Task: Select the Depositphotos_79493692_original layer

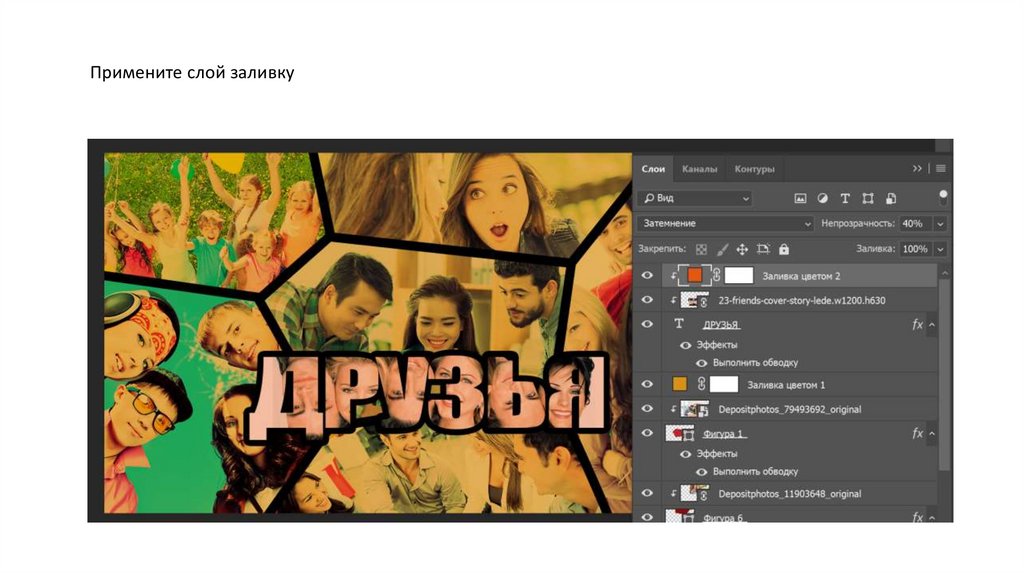Action: click(789, 409)
